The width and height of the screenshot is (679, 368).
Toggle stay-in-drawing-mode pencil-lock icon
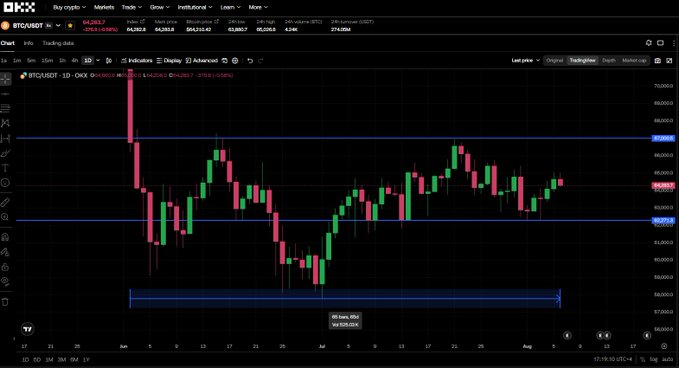[5, 252]
